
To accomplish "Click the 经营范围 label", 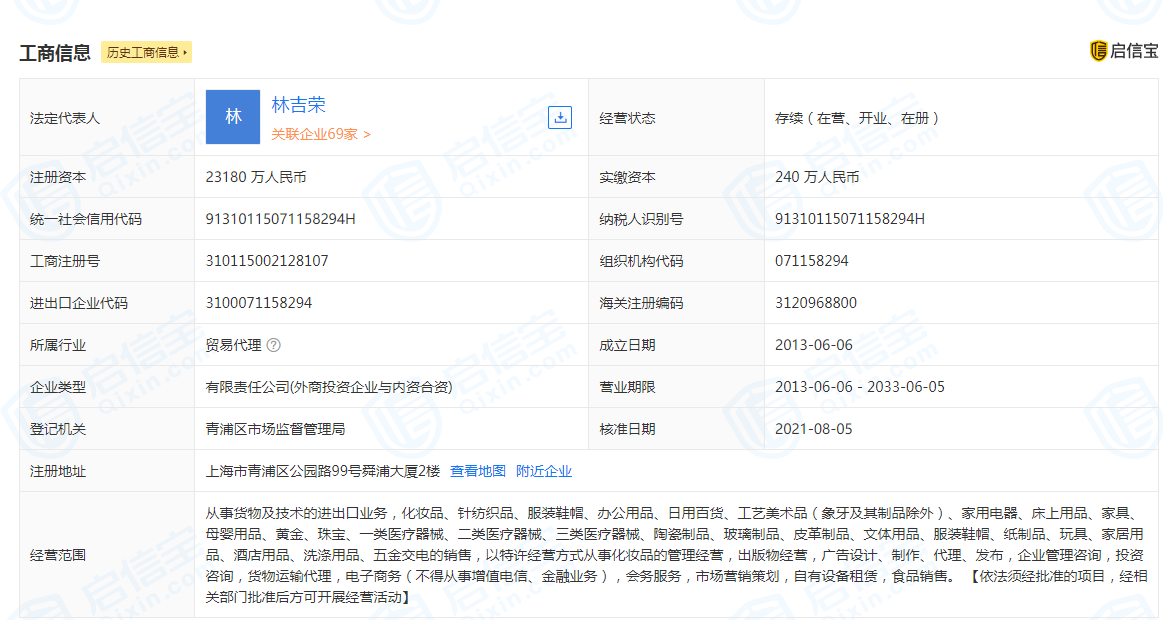I will (x=58, y=555).
